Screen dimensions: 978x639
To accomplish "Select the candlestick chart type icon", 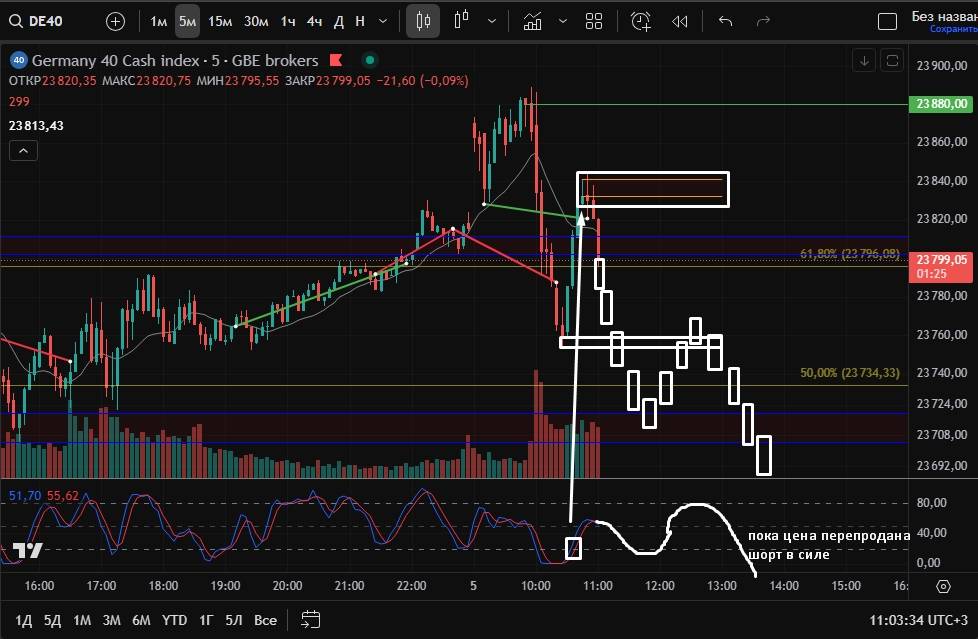I will click(423, 21).
